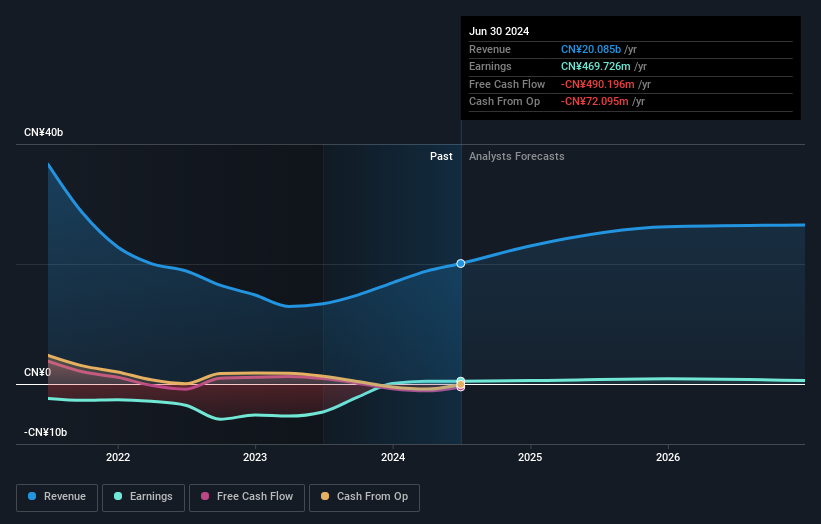
Task: Click the Earnings row label in tooltip
Action: coord(490,66)
